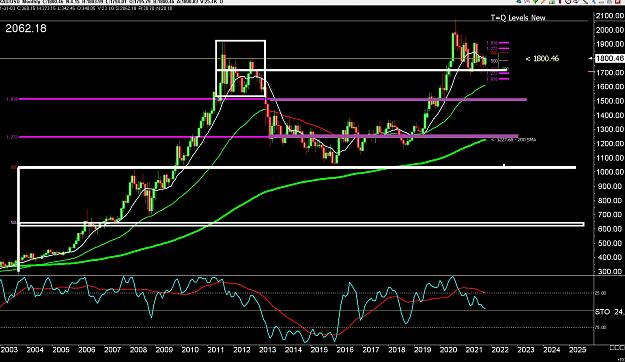Click the 200 SMA 1227.68 annotation
The width and height of the screenshot is (625, 362).
(513, 140)
